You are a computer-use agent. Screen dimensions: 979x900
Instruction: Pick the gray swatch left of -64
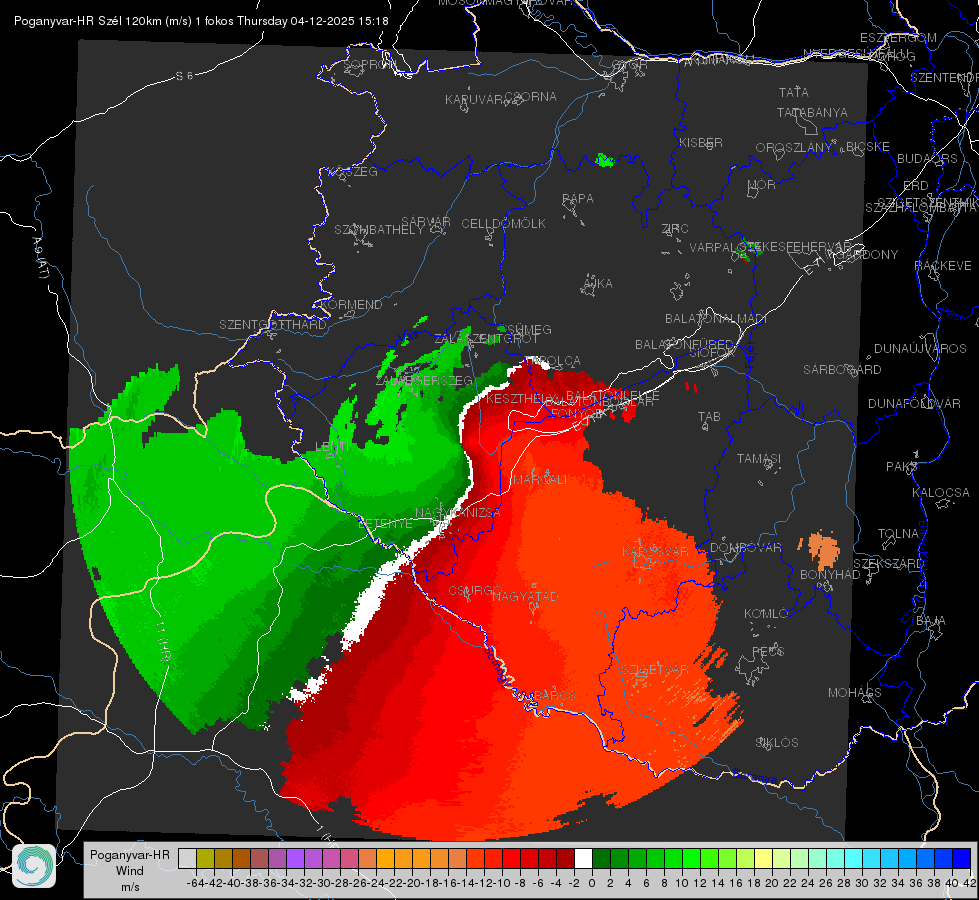[x=187, y=858]
